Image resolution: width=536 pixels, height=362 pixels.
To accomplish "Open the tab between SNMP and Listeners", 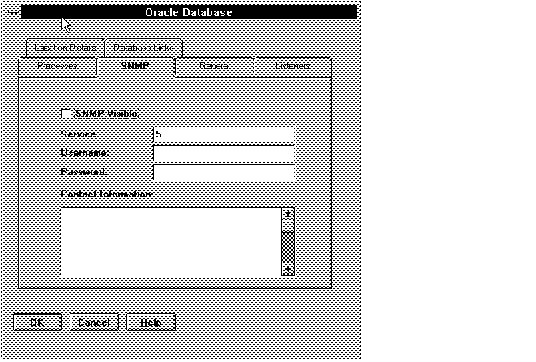I will [x=214, y=66].
